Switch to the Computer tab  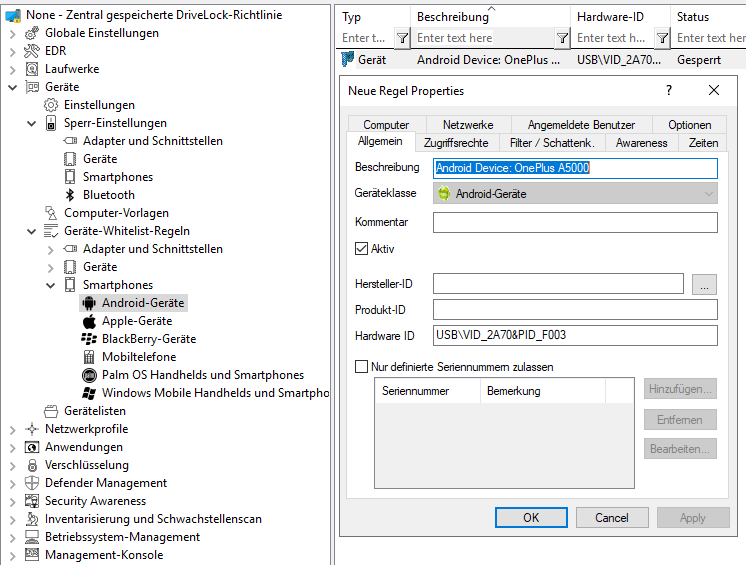[x=386, y=125]
